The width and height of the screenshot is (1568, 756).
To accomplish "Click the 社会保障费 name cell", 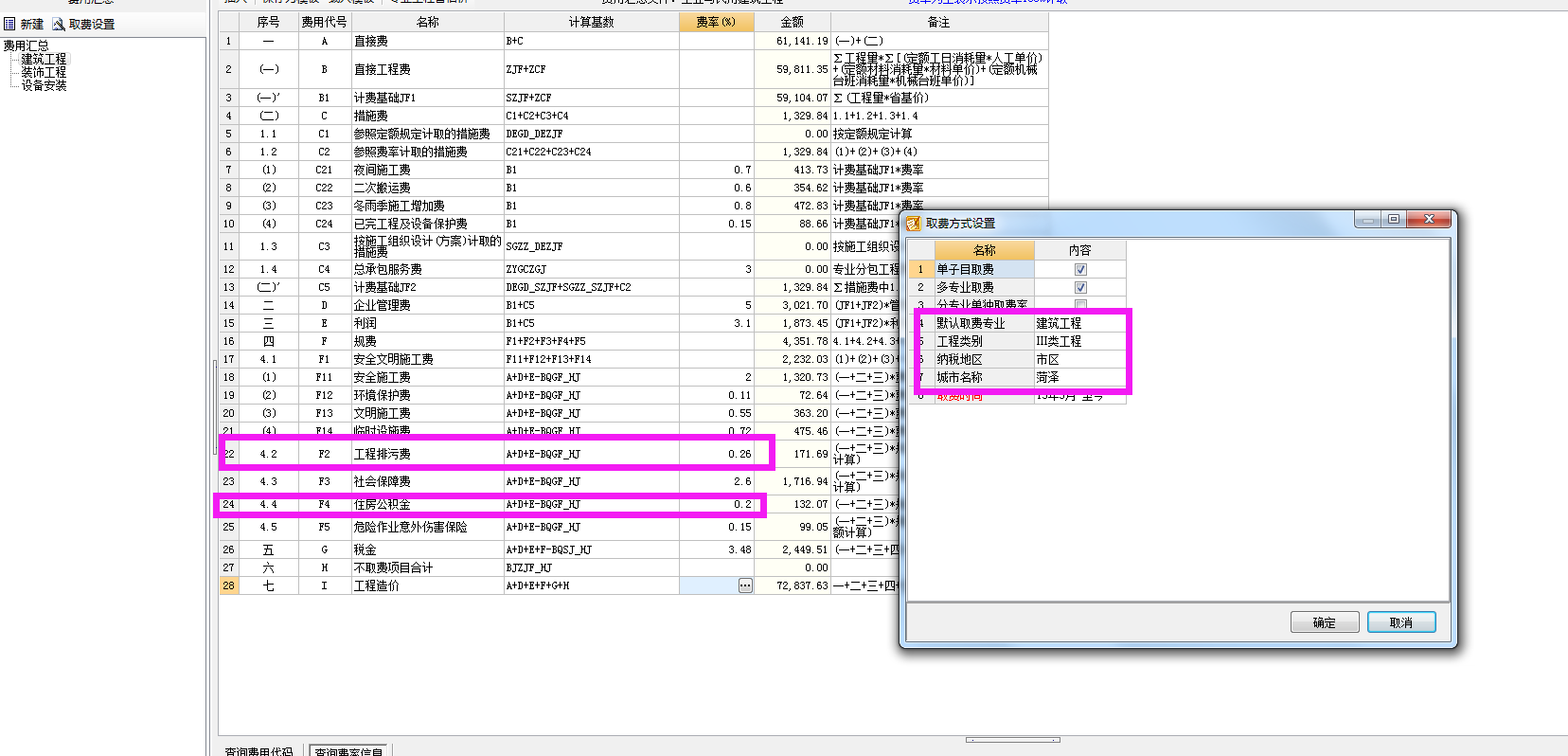I will pos(427,481).
